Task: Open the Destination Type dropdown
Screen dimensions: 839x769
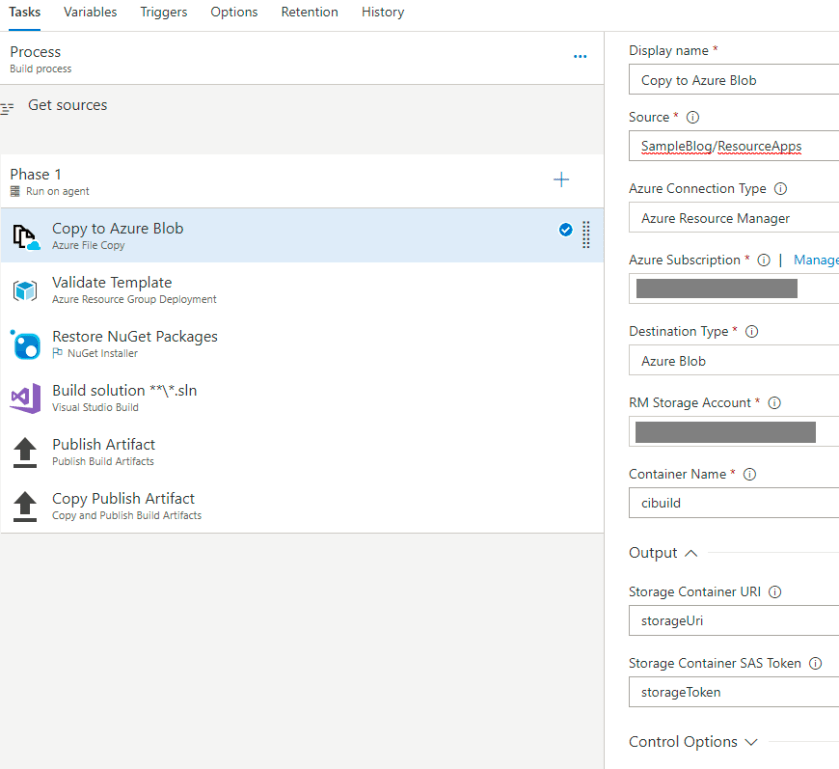Action: click(x=735, y=361)
